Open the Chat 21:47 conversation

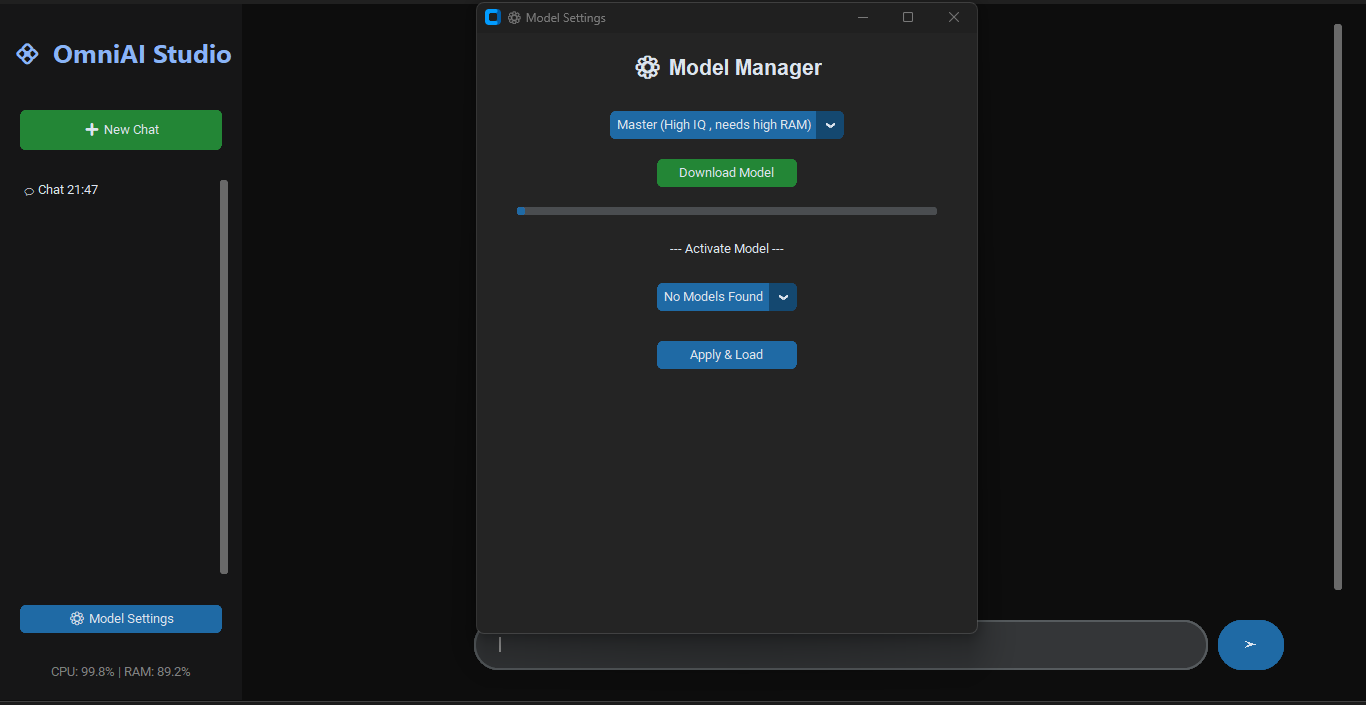tap(61, 190)
